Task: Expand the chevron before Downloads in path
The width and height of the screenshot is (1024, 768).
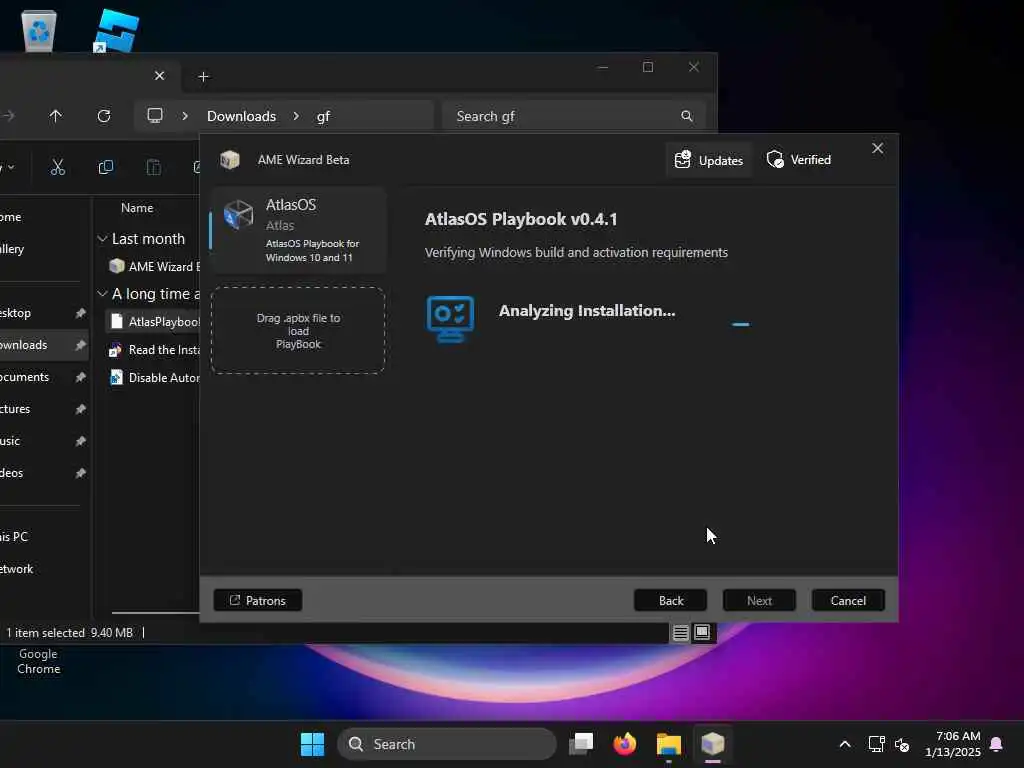Action: pyautogui.click(x=185, y=116)
